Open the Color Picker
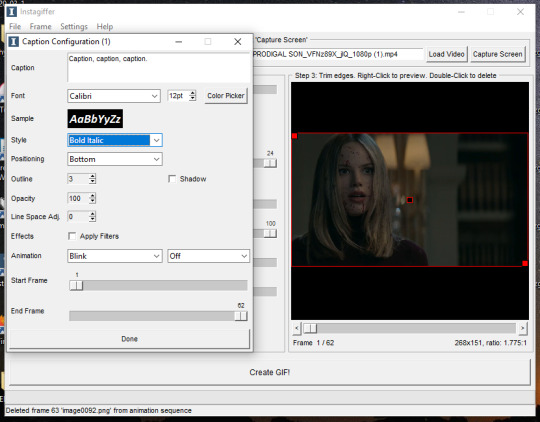The image size is (540, 422). 226,96
